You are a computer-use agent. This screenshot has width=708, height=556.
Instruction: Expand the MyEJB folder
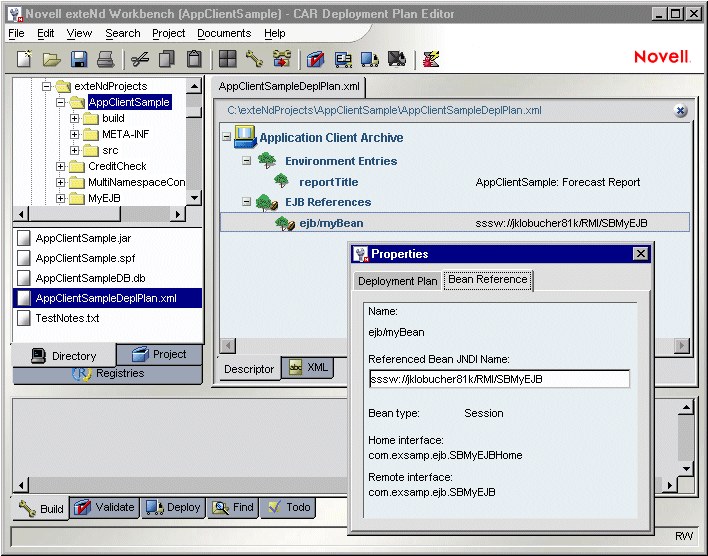click(x=61, y=198)
